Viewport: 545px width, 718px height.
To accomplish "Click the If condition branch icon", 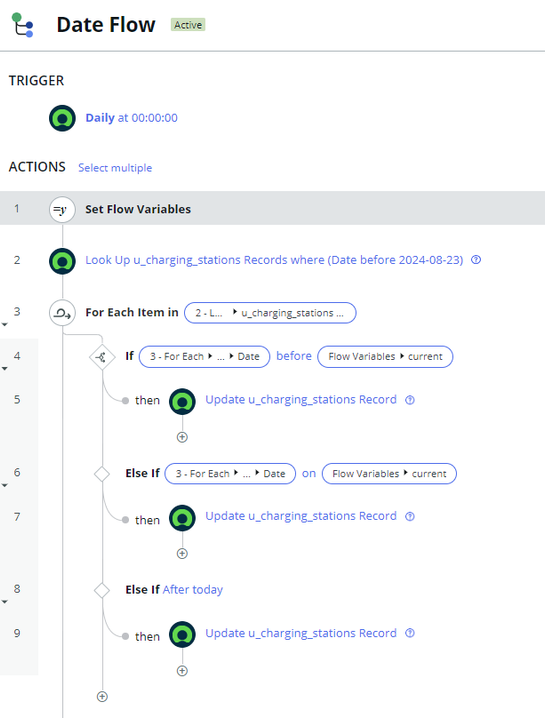I will tap(102, 357).
